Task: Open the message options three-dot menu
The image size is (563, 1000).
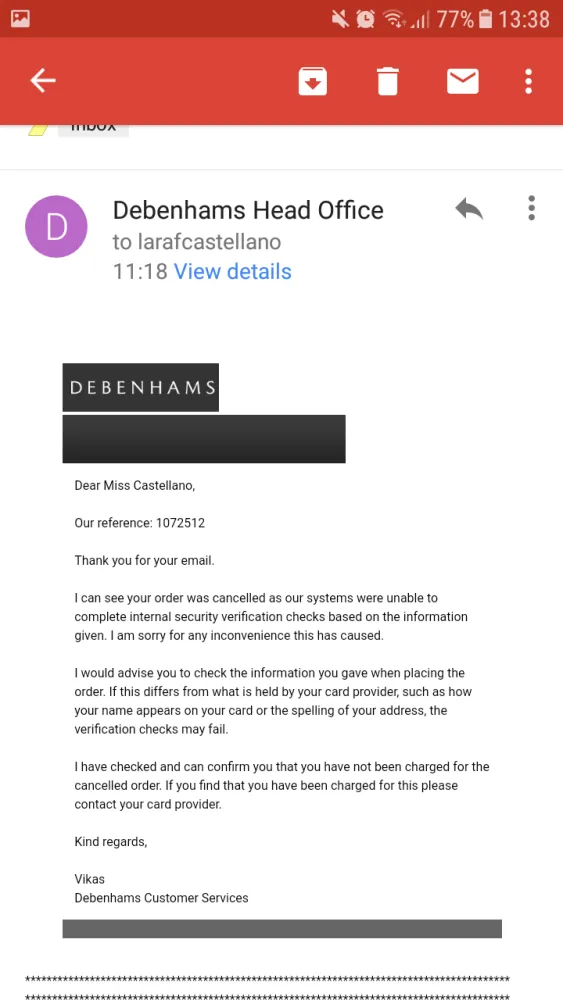Action: (531, 209)
